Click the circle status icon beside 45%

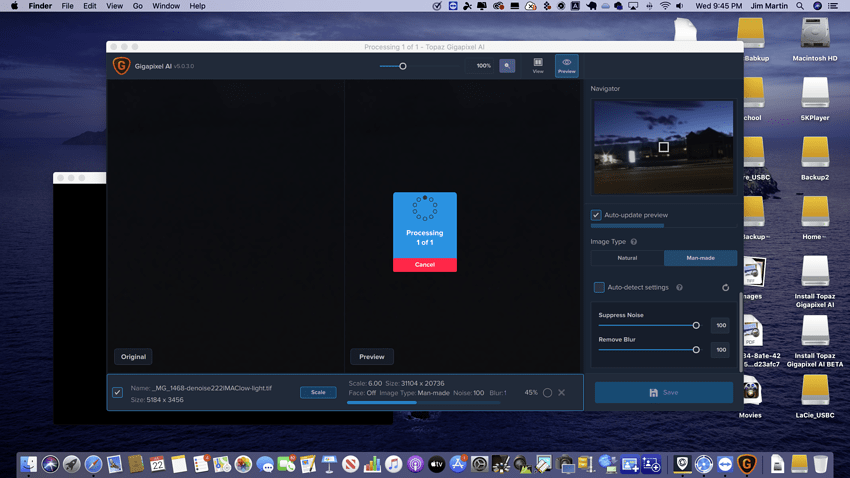tap(548, 392)
